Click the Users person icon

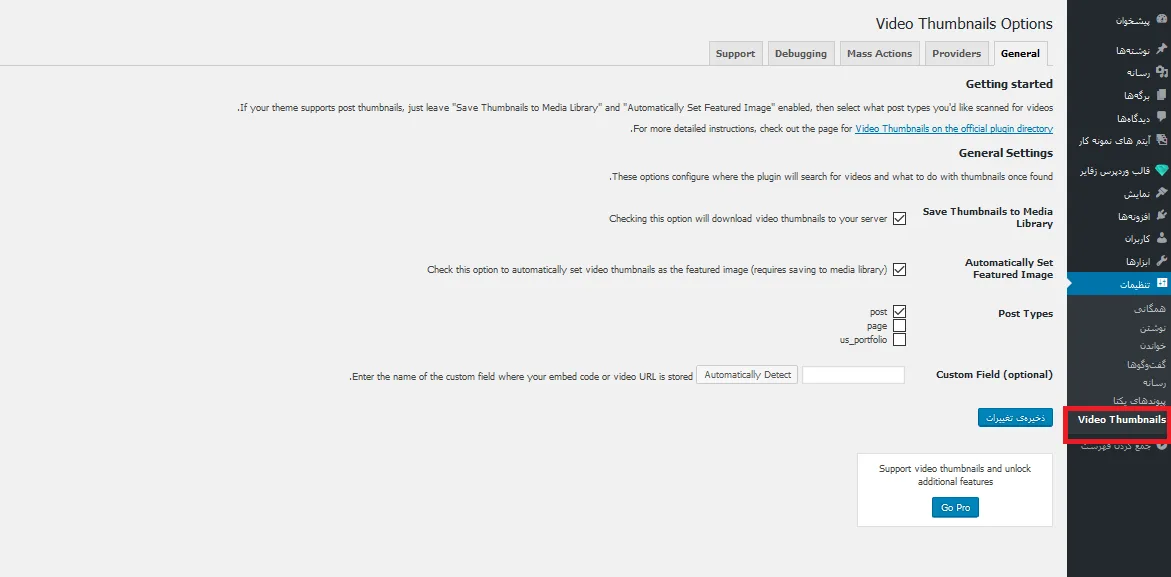pos(1161,239)
